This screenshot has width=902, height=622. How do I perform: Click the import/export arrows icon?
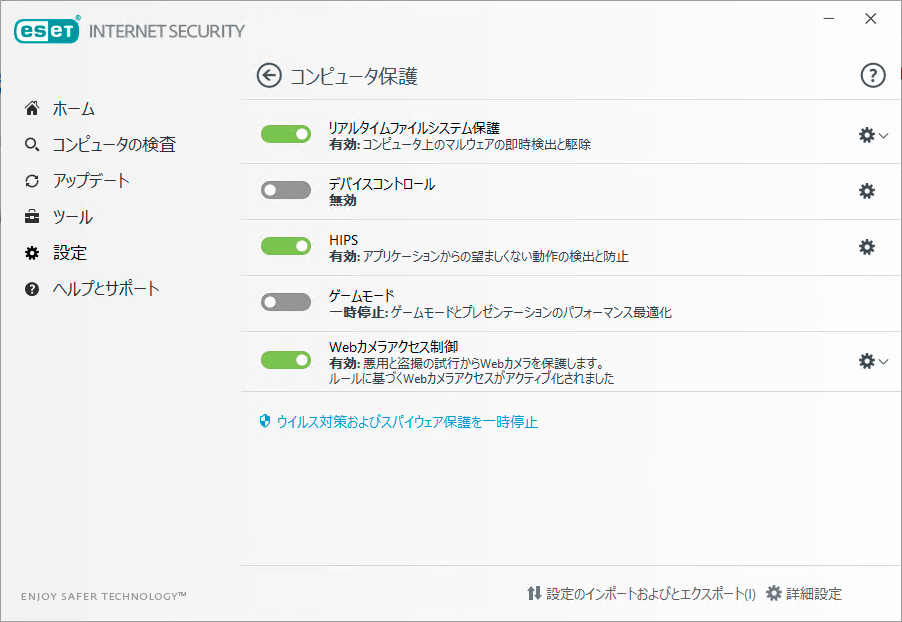534,593
